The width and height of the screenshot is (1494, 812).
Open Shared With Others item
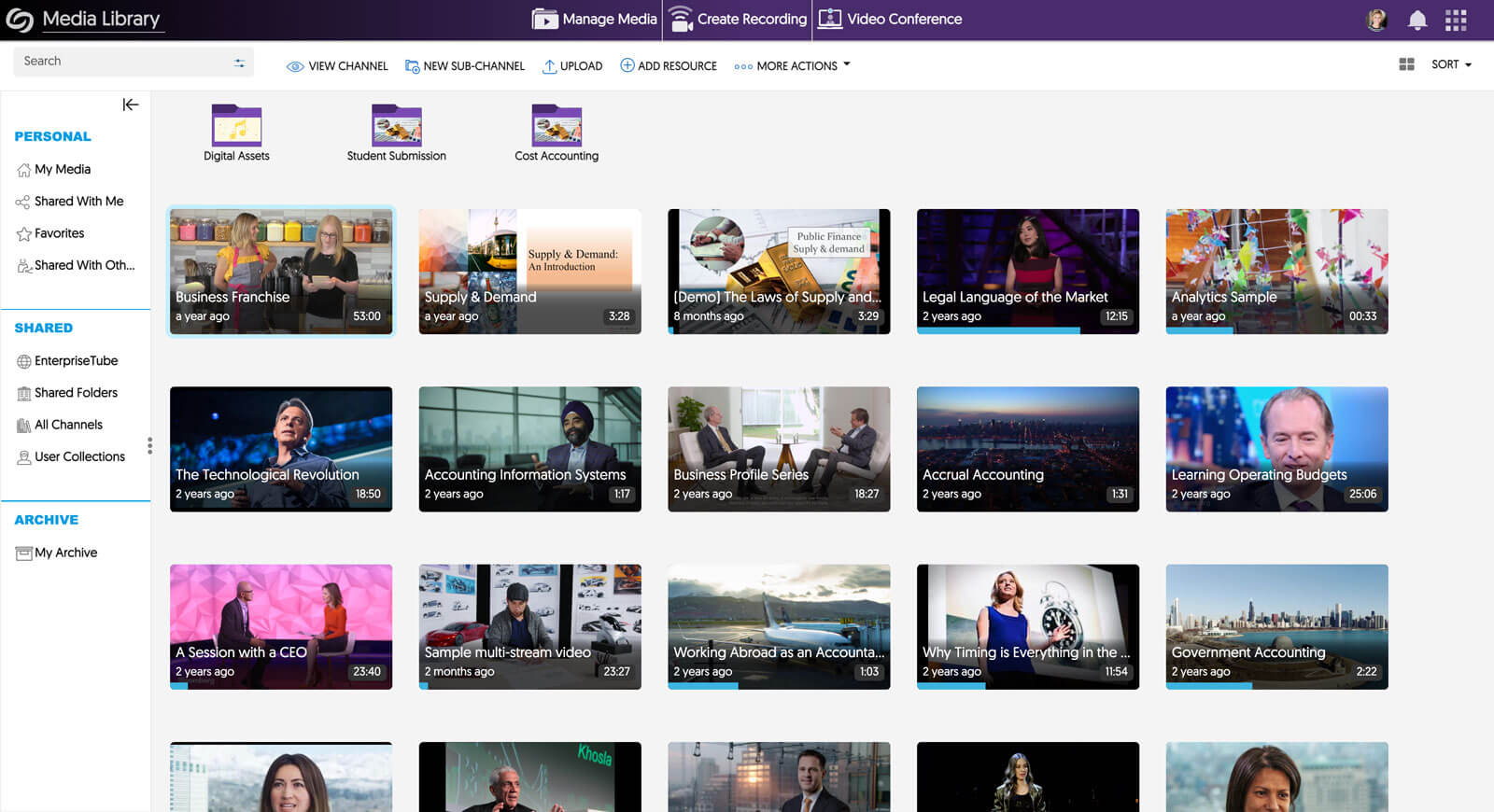[x=76, y=266]
